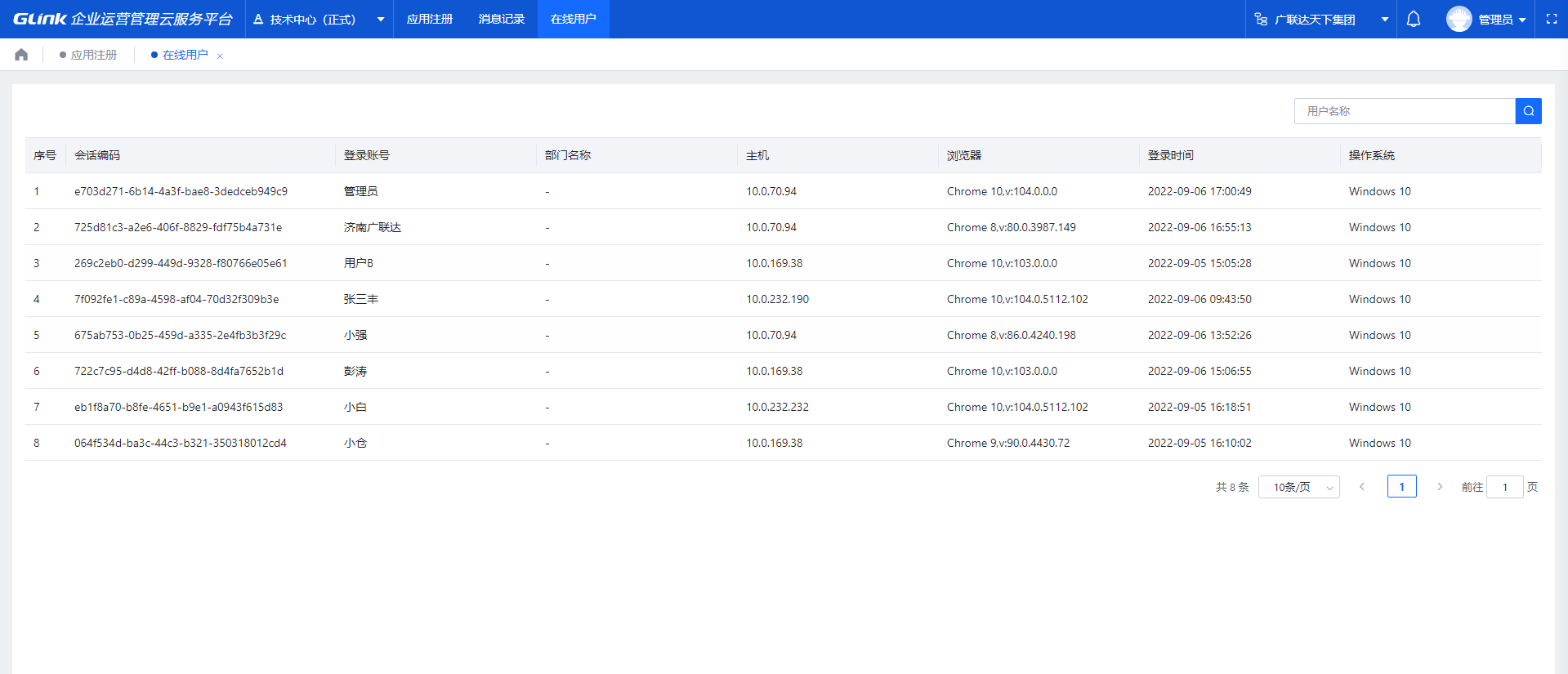Click login time 2022-09-06 17:00:49

[x=1199, y=191]
